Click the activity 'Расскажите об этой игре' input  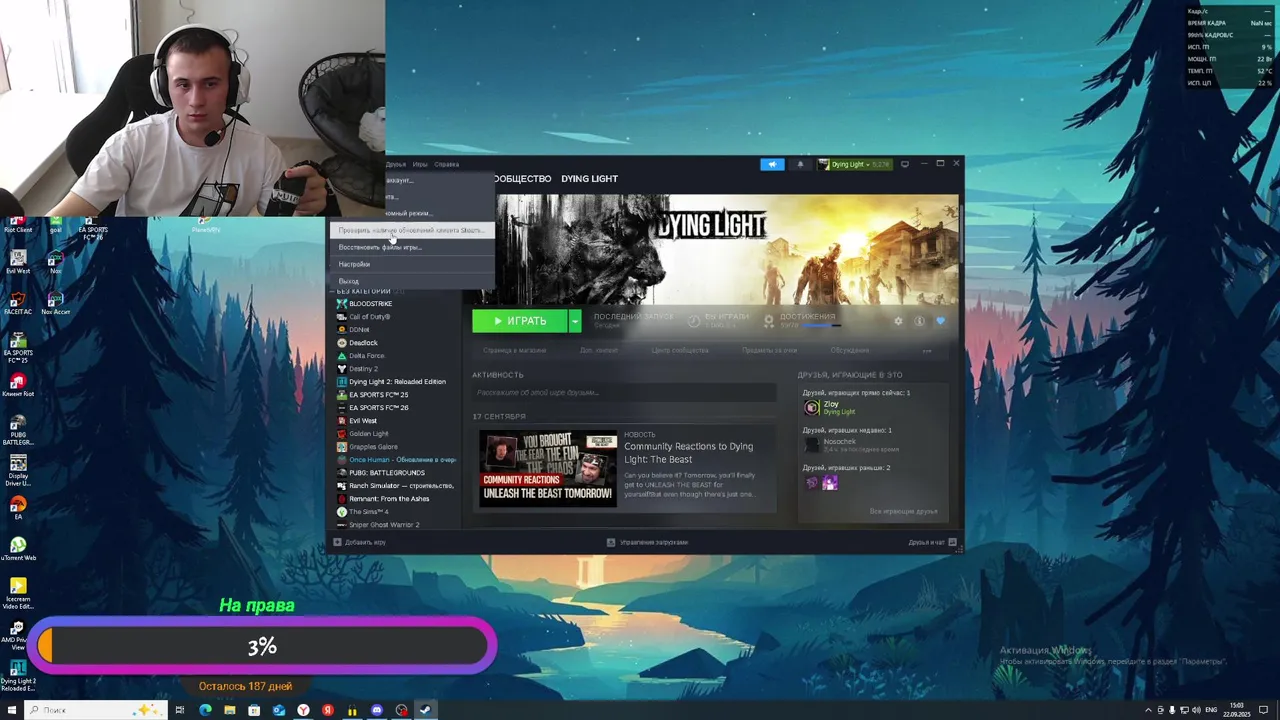pos(624,393)
